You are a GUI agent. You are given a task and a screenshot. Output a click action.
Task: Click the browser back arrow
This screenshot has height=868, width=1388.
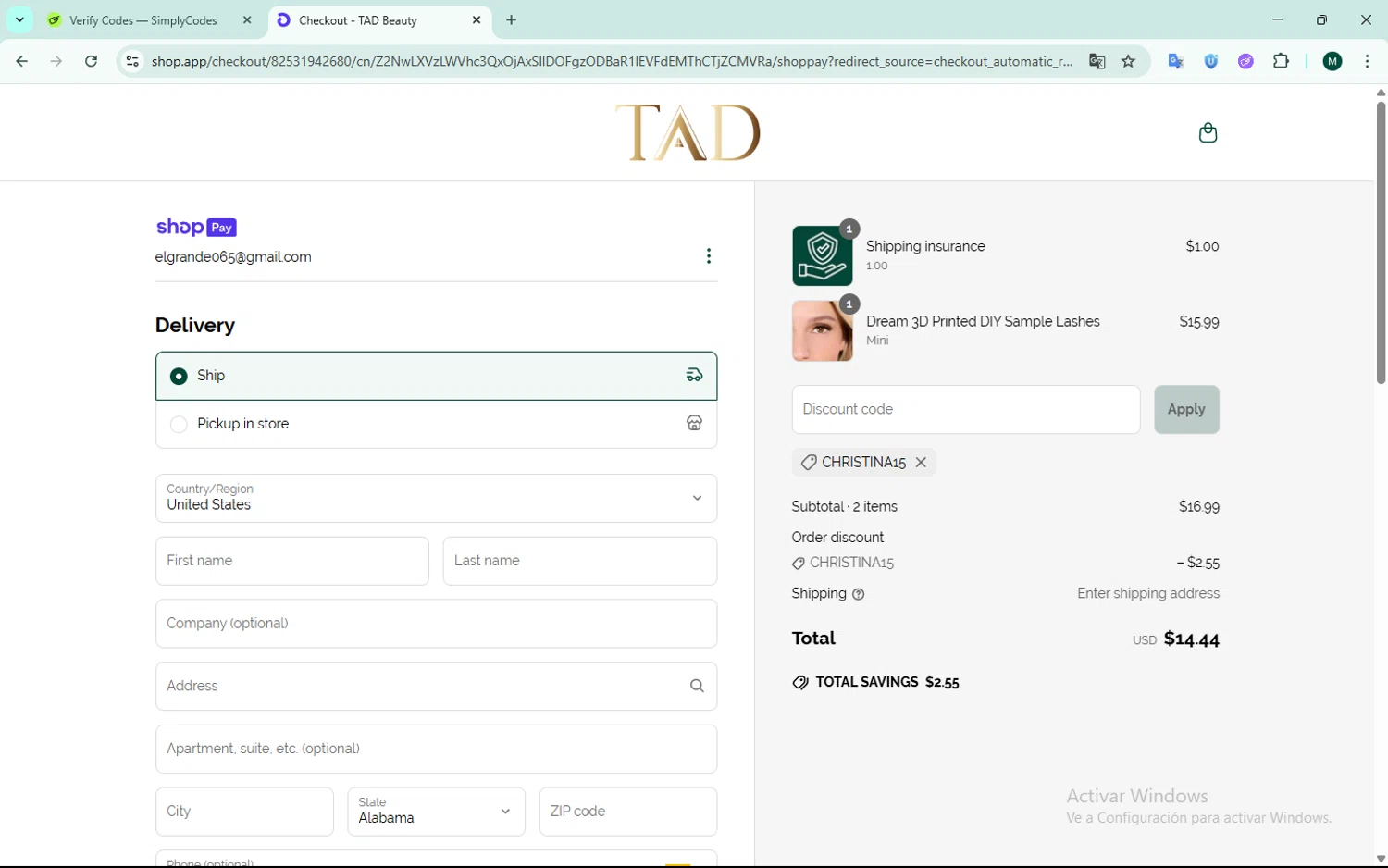(x=21, y=61)
